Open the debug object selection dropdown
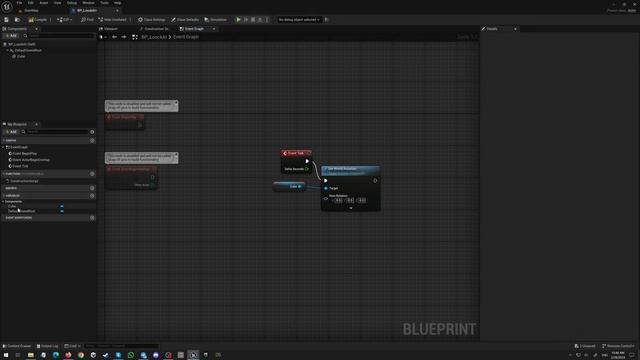This screenshot has width=640, height=360. [x=299, y=20]
